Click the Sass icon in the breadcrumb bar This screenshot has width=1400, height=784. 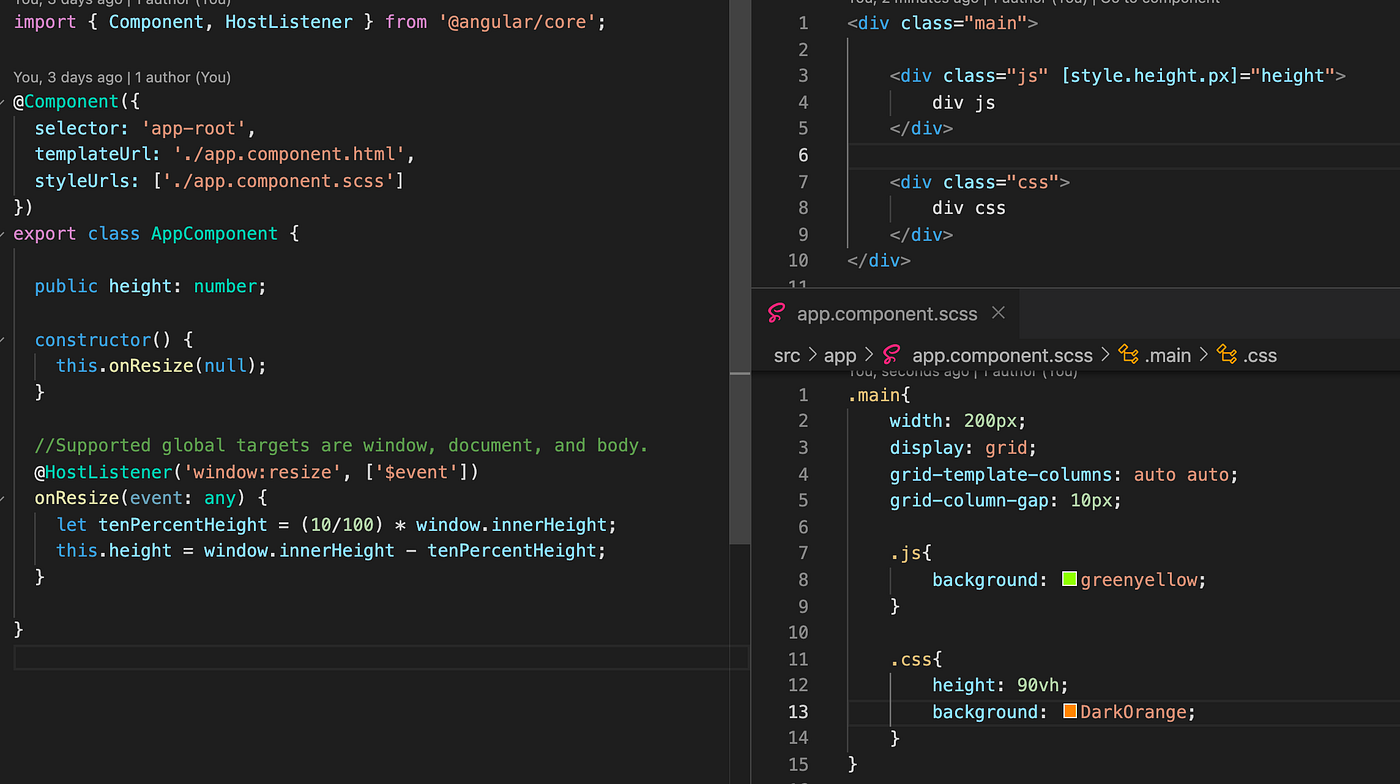click(889, 354)
